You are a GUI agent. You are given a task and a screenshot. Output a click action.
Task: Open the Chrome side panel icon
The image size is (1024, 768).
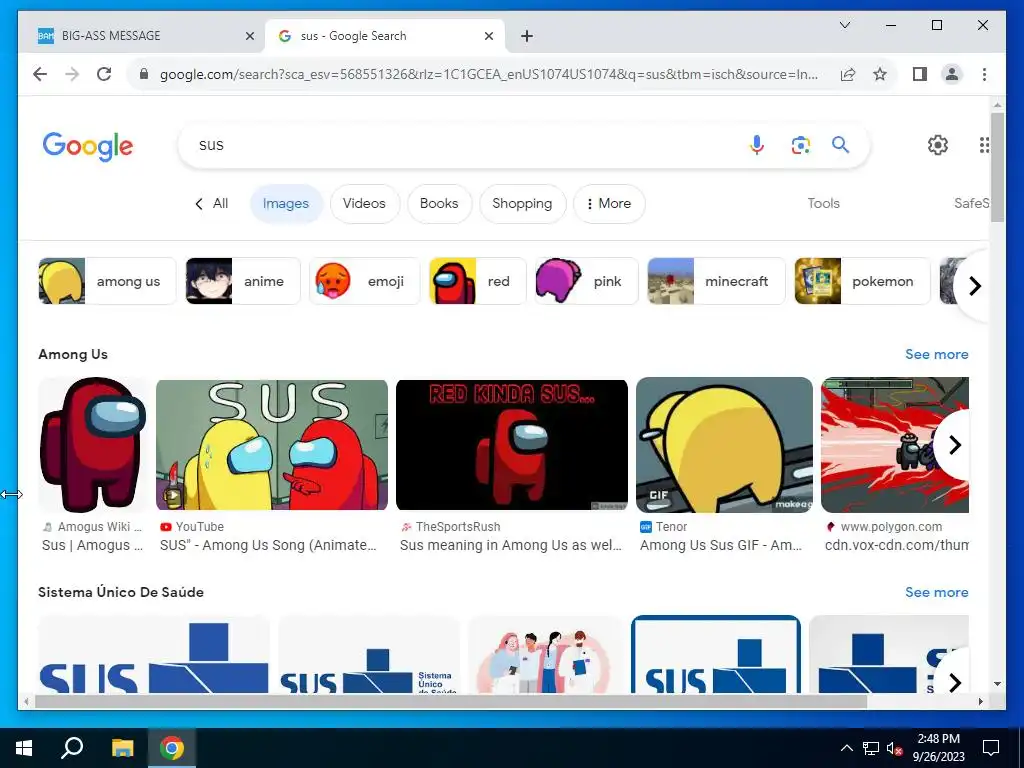pyautogui.click(x=920, y=74)
